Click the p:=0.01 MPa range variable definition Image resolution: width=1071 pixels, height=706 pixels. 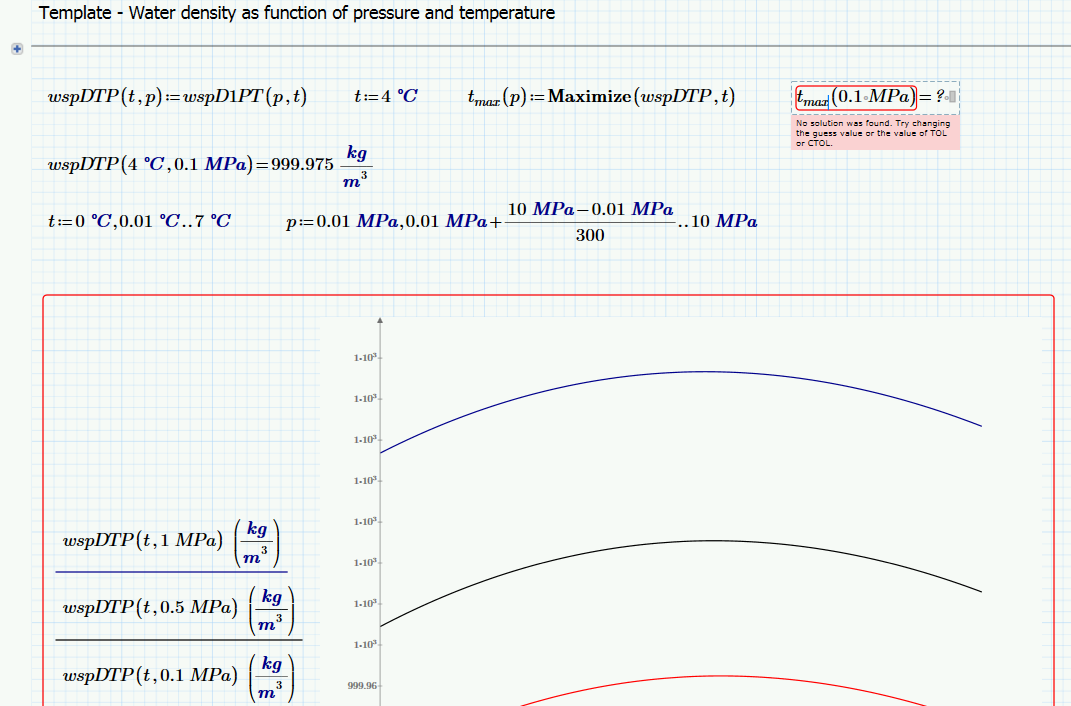521,221
